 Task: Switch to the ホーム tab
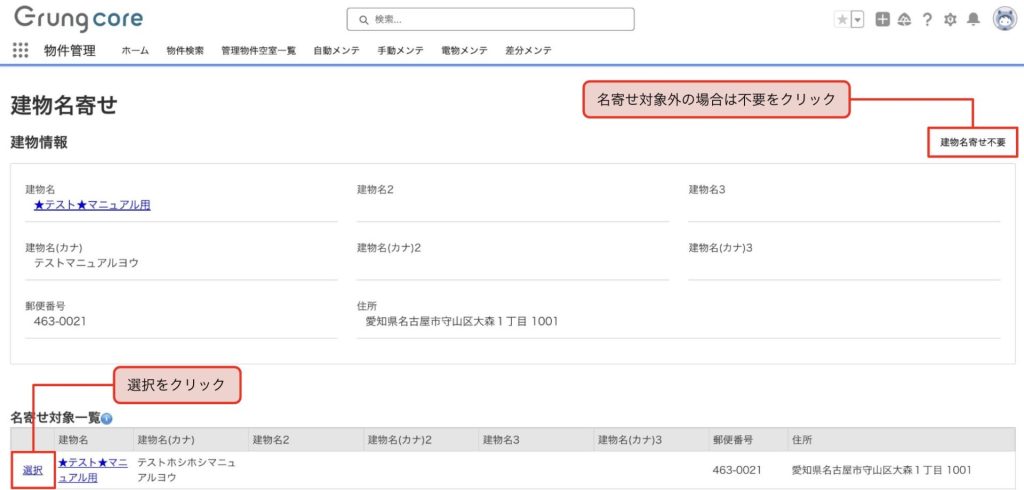[x=135, y=50]
